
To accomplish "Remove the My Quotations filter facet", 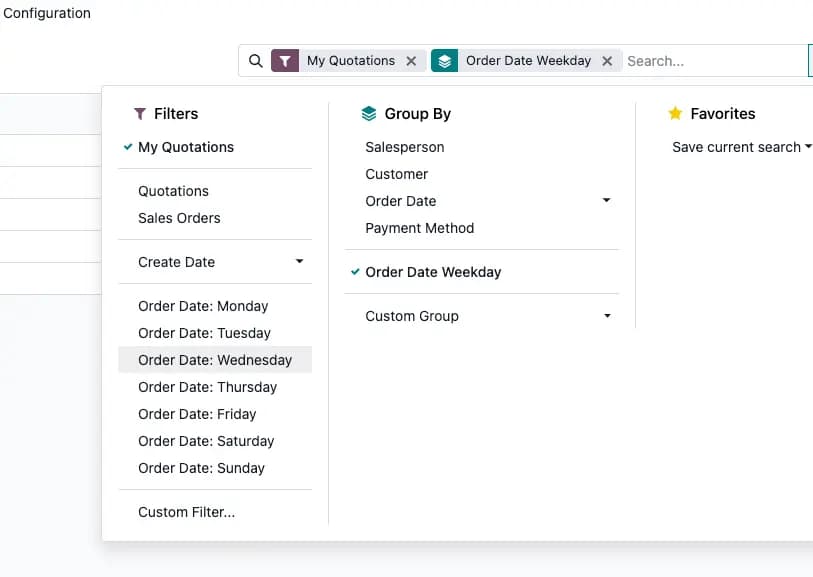I will click(411, 61).
